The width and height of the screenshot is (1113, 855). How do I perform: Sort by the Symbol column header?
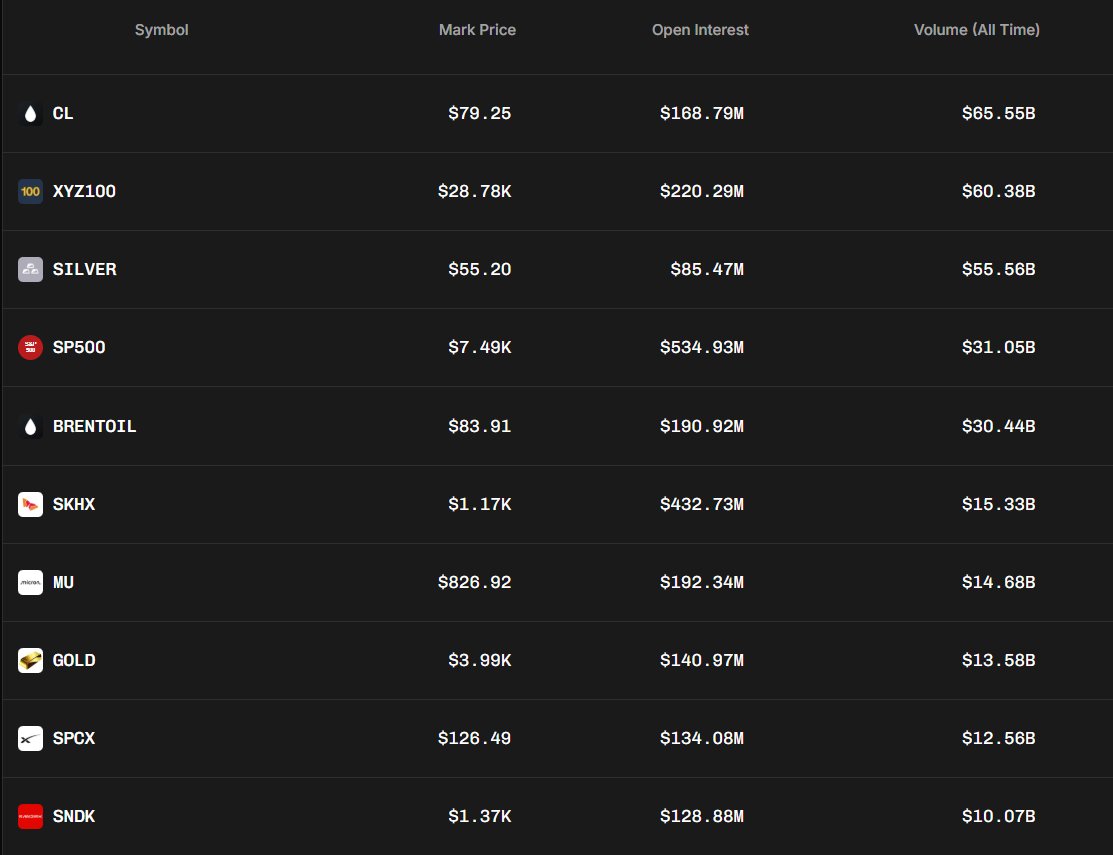click(x=162, y=30)
